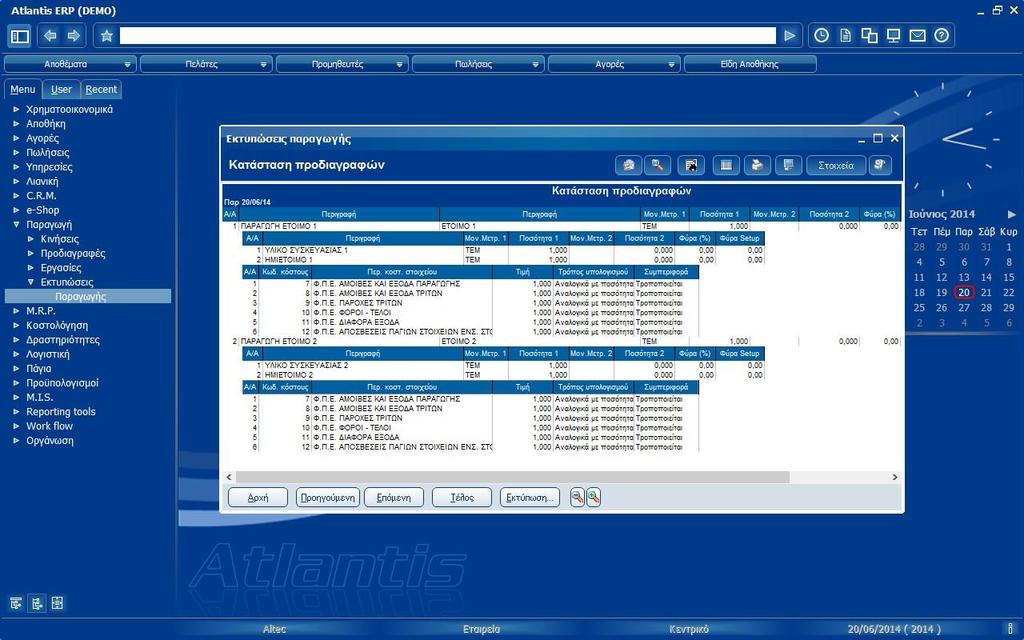Open the Προμηθευτές dropdown
Screen dimensions: 1024x640
click(x=400, y=65)
